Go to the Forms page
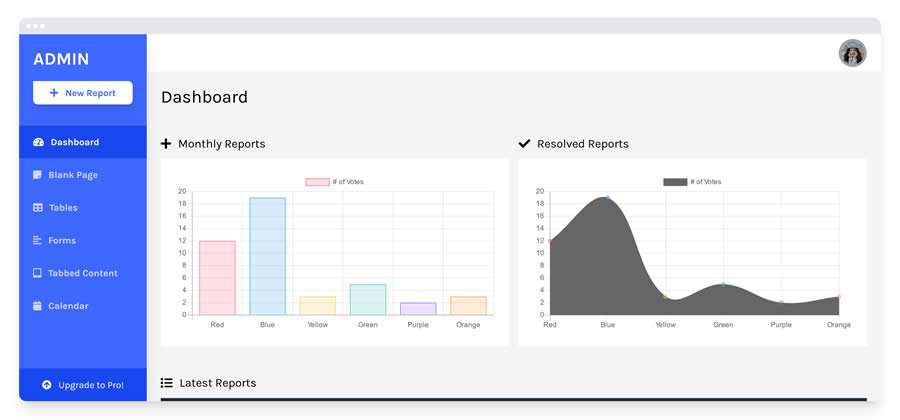Screen dimensions: 900x420 (x=62, y=241)
